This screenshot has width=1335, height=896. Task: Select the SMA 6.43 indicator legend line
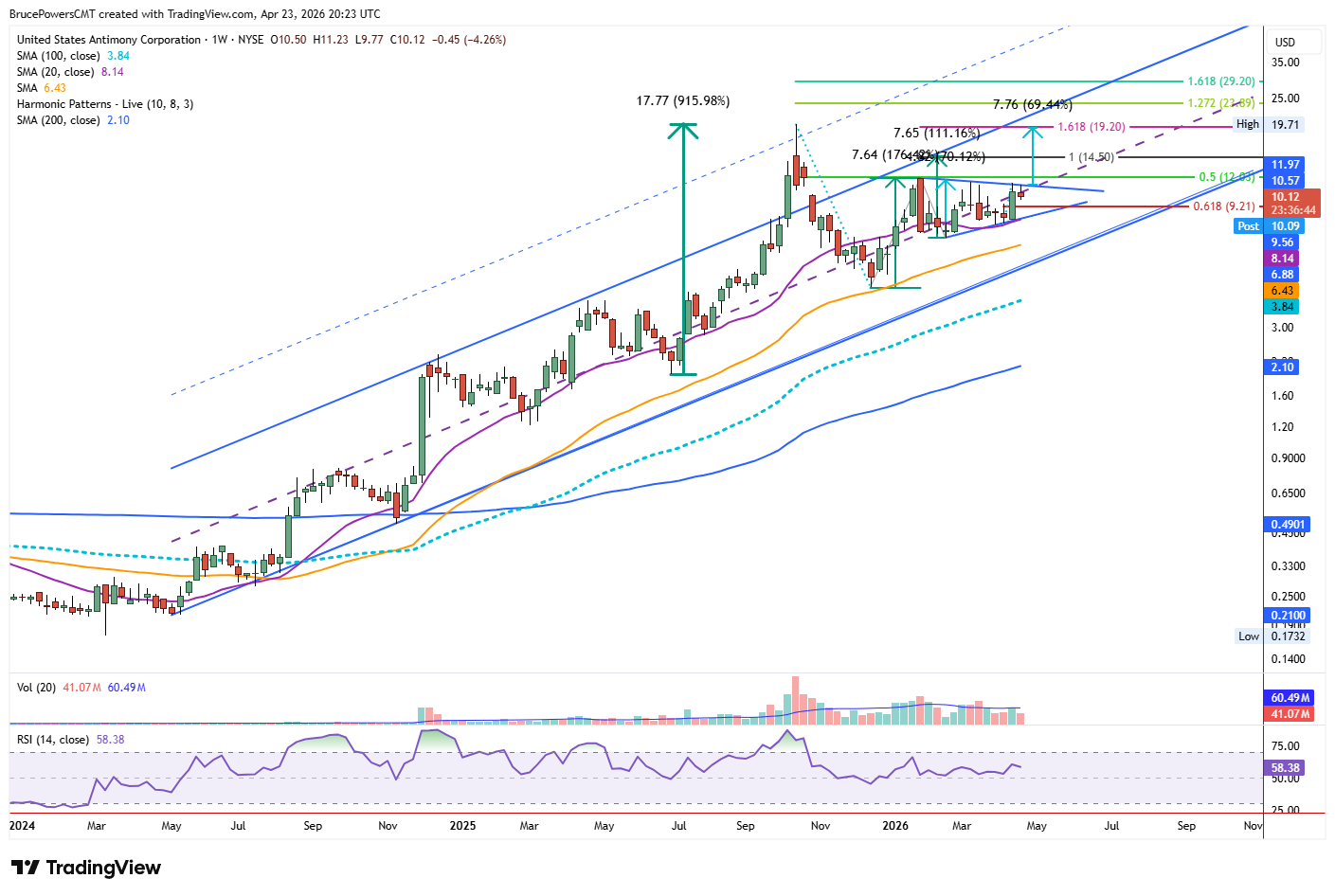42,88
